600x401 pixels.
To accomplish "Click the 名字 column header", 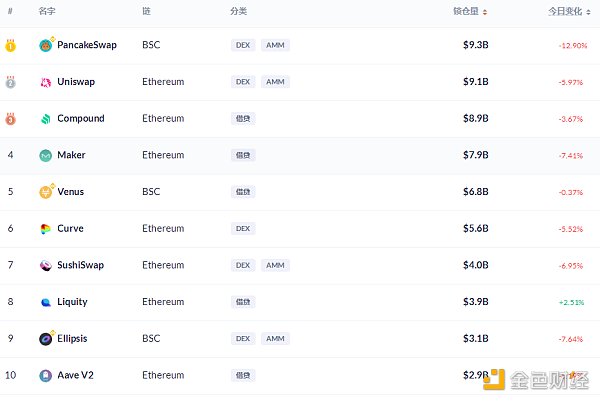I will (47, 11).
